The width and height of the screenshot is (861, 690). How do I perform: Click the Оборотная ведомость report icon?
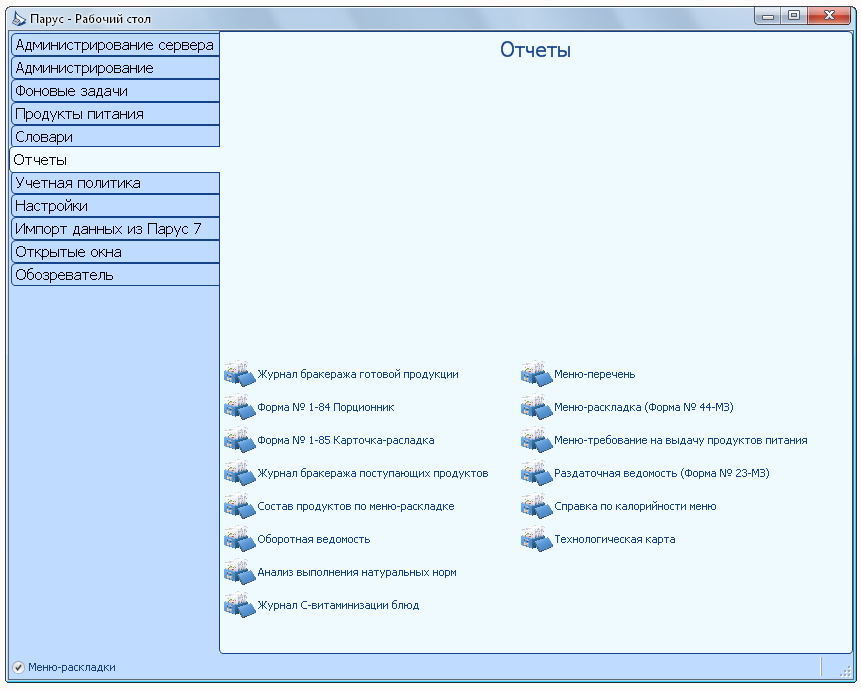pyautogui.click(x=240, y=539)
